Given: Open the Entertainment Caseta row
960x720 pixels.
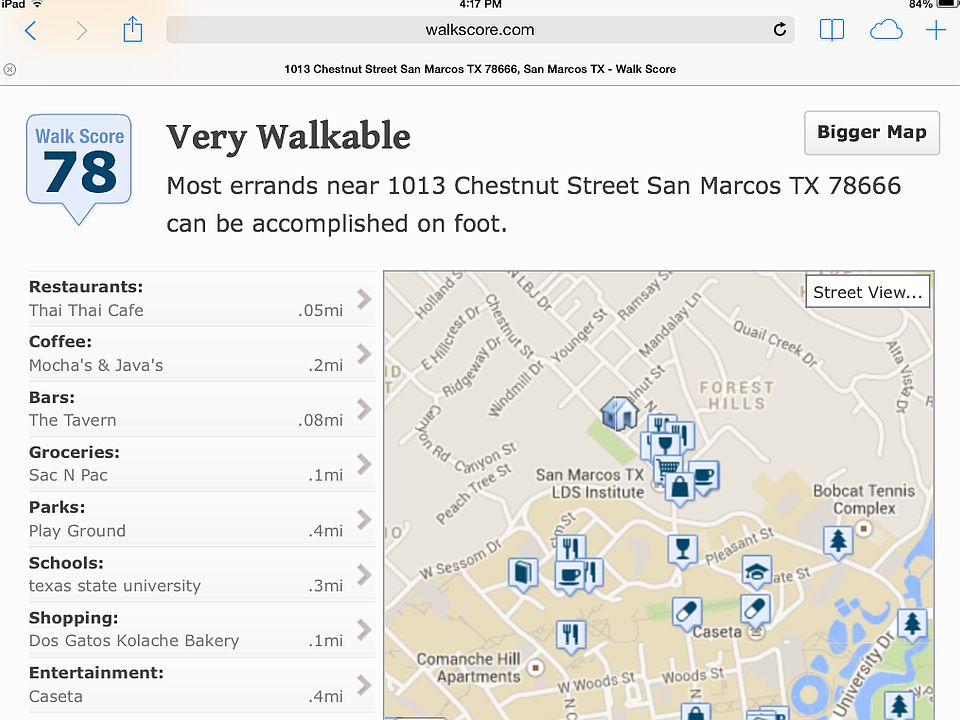Looking at the screenshot, I should (202, 684).
